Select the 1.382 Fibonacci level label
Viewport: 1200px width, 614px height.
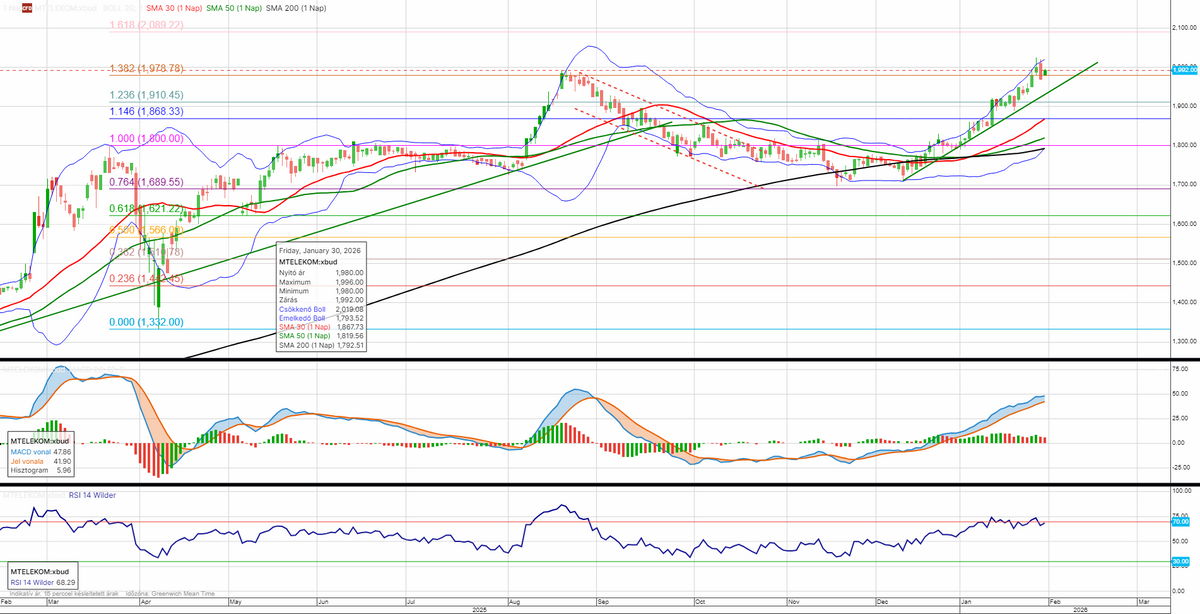[x=145, y=68]
